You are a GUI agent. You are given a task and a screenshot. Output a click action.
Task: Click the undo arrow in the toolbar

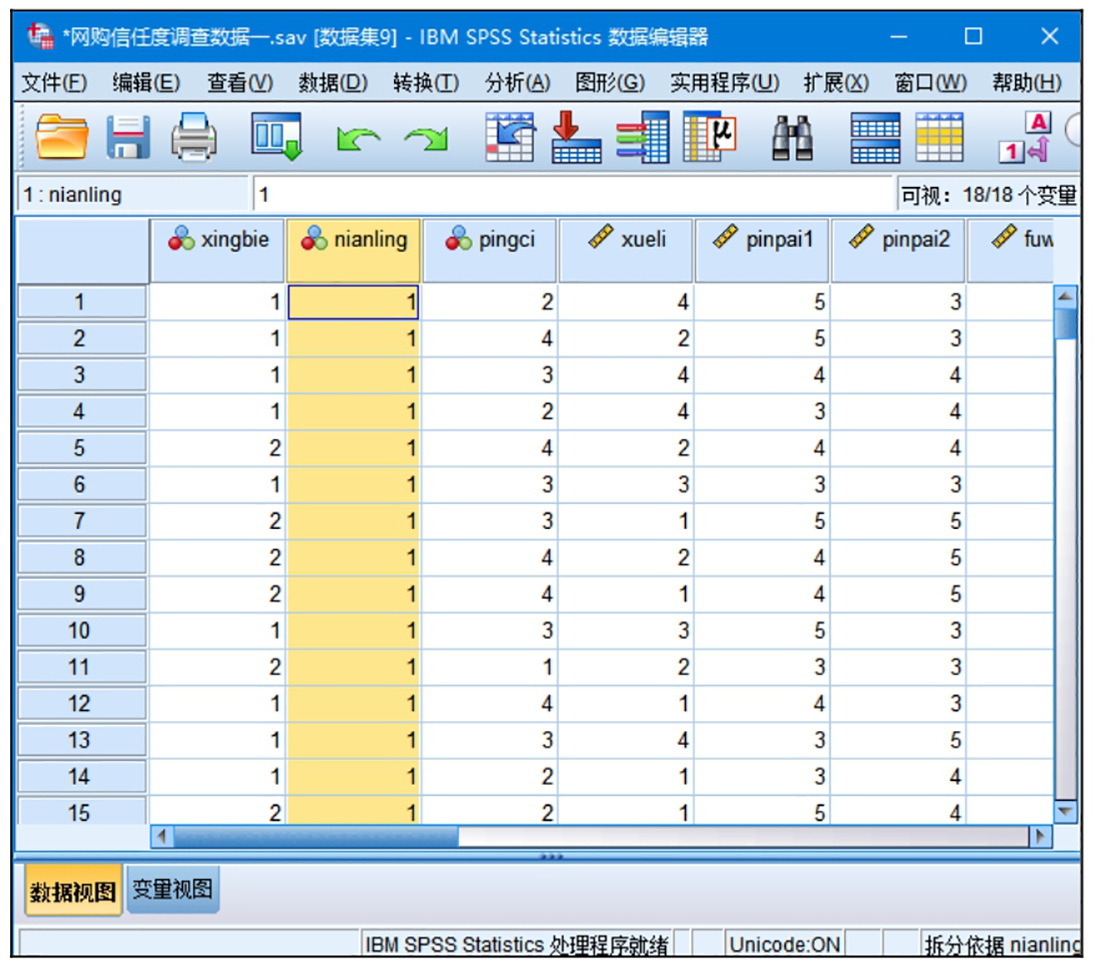click(x=353, y=139)
